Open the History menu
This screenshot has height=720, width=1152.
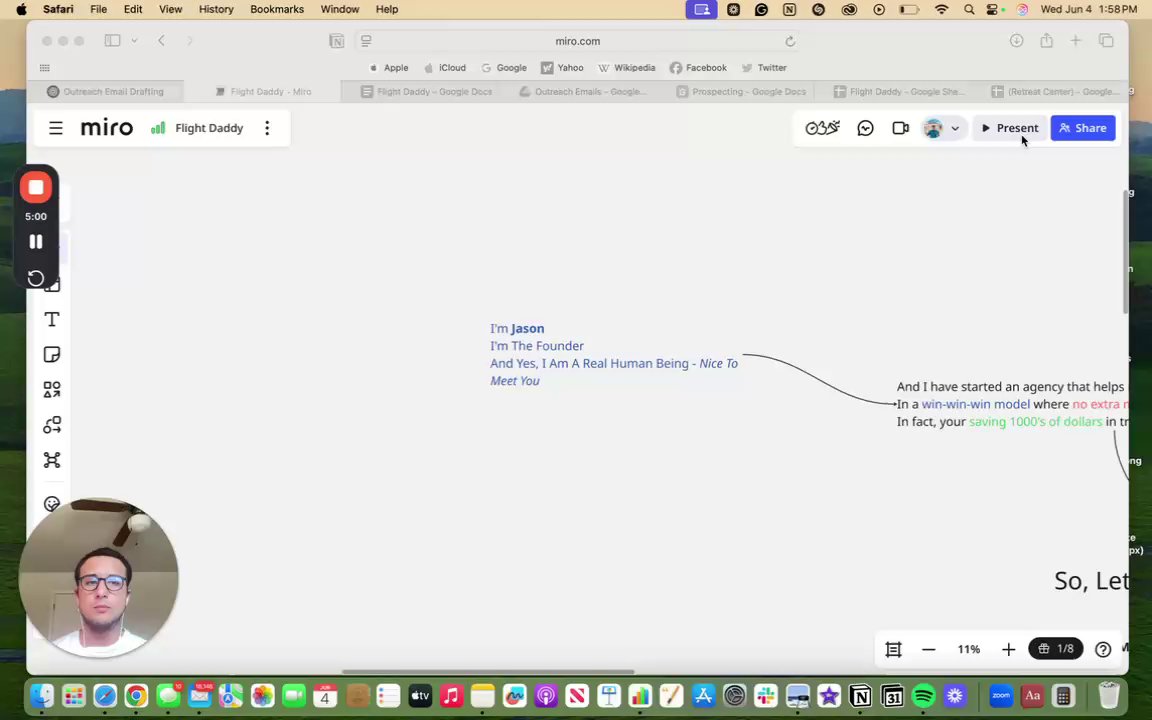pyautogui.click(x=216, y=9)
